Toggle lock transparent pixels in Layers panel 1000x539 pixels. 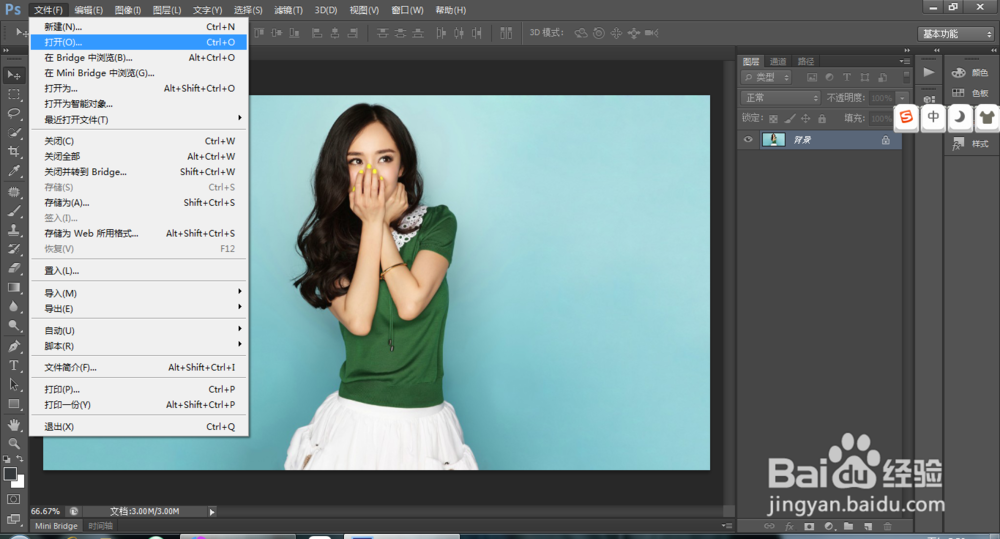(x=773, y=119)
